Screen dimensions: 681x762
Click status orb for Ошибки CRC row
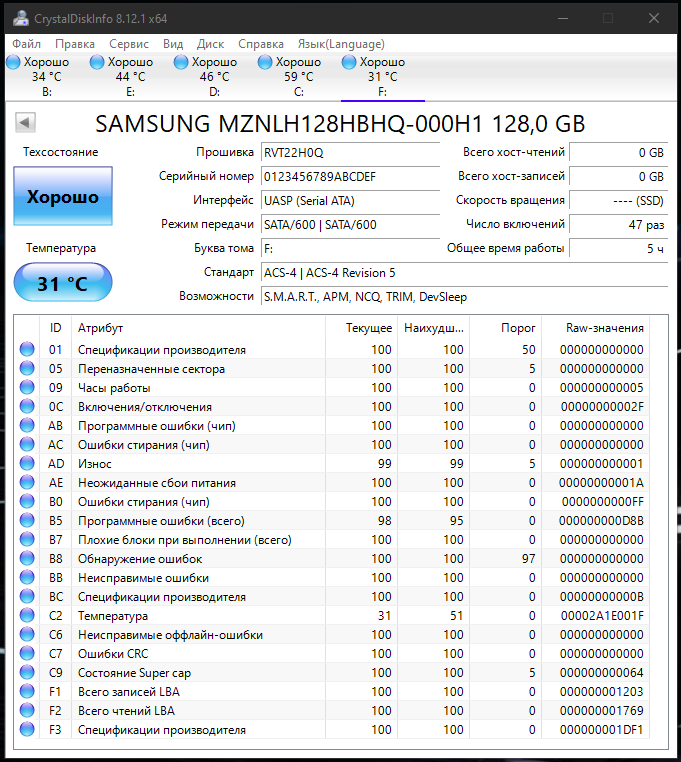coord(27,654)
